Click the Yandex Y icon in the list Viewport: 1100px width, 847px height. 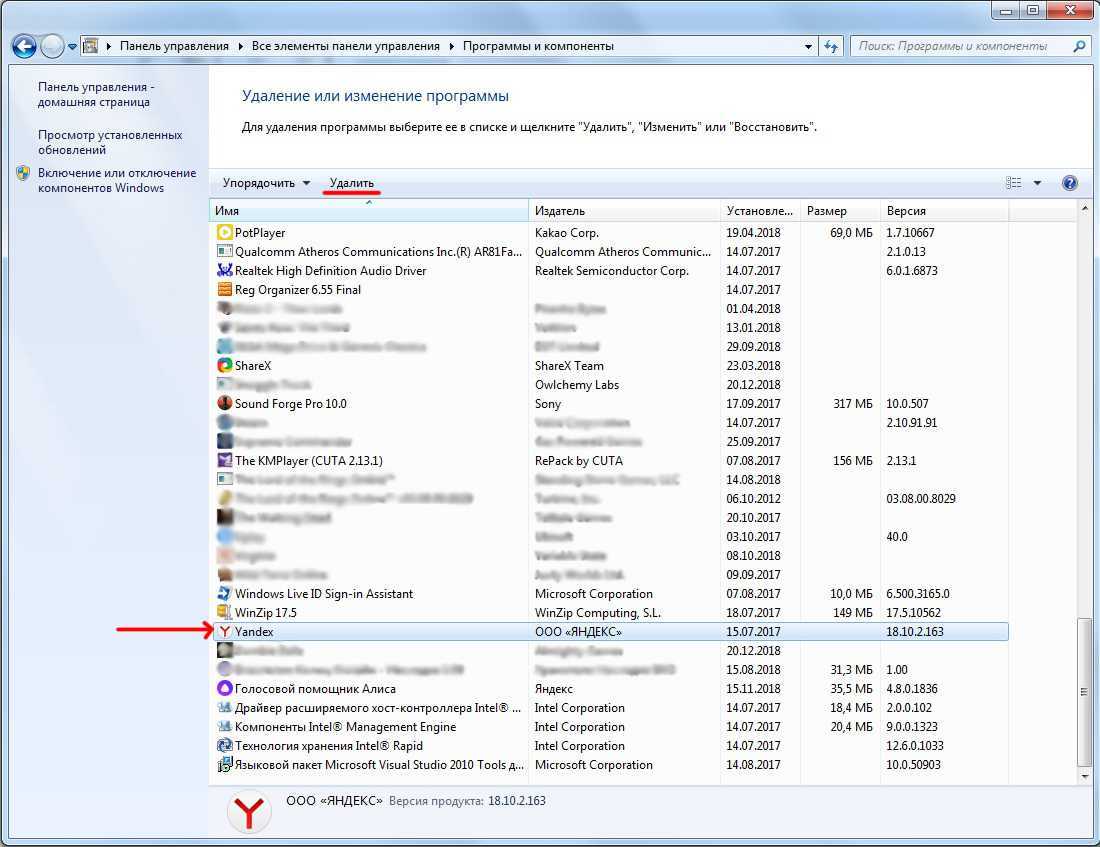[x=224, y=632]
